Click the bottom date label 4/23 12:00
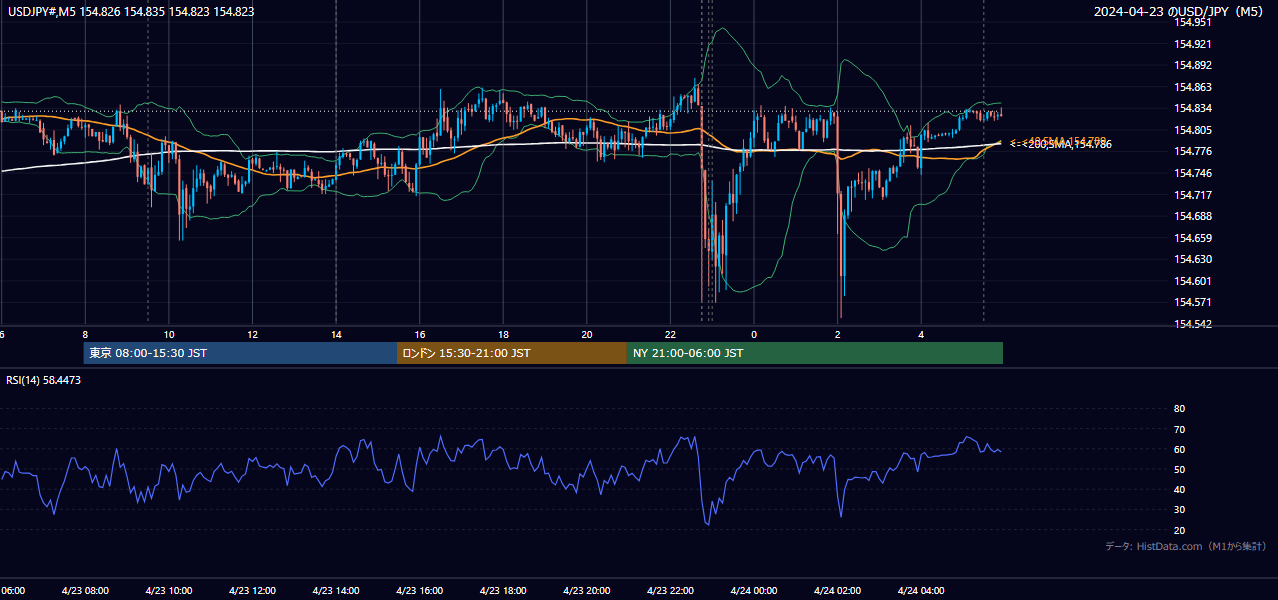 click(x=252, y=591)
